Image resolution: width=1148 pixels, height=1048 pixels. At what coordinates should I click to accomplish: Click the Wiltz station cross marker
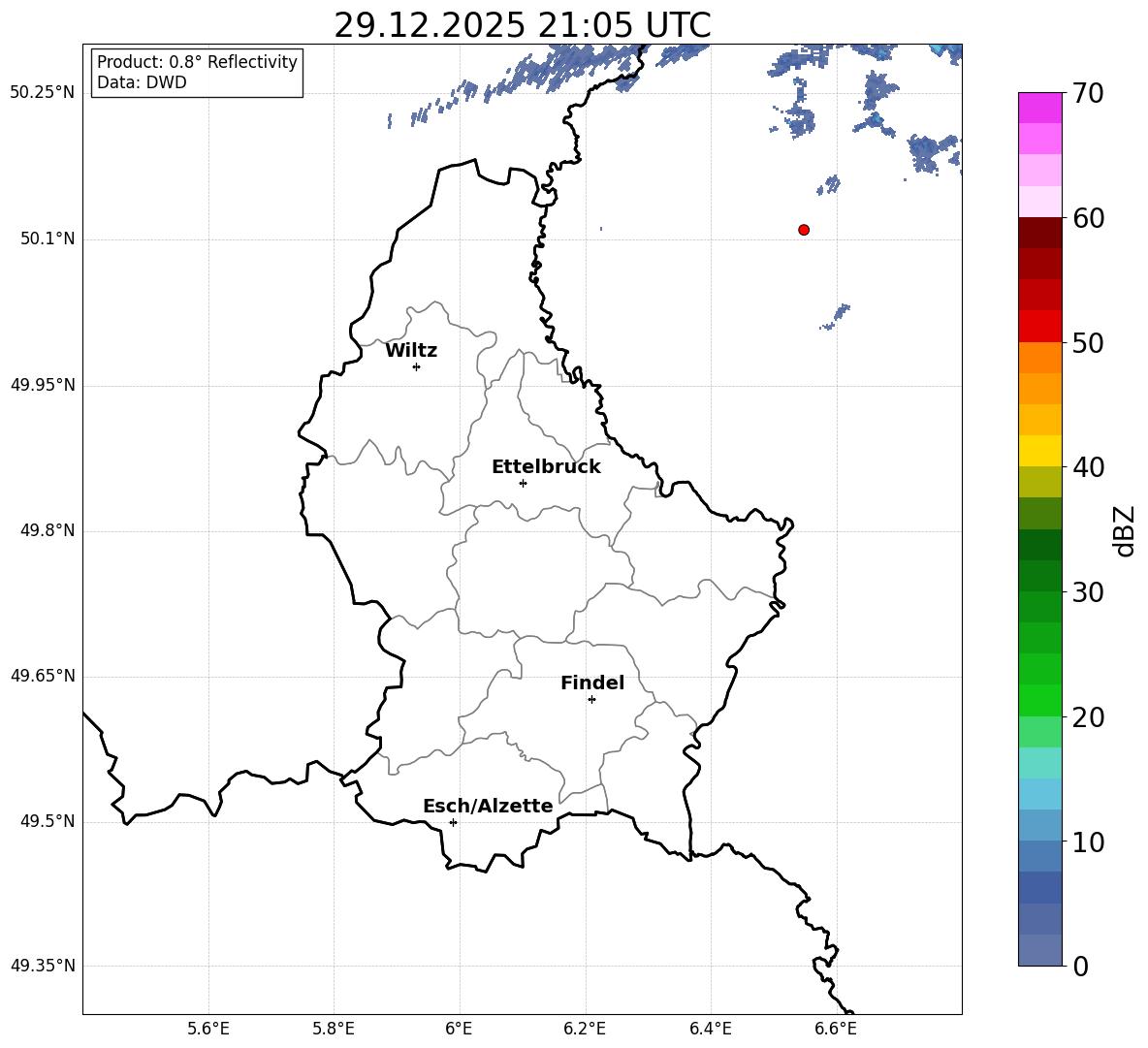click(x=417, y=366)
